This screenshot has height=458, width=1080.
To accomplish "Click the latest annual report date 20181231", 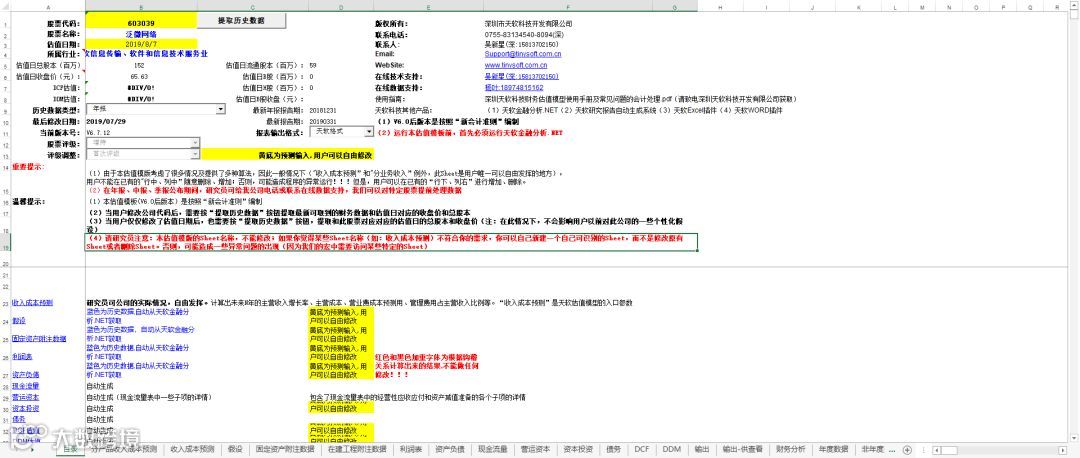I will coord(323,110).
